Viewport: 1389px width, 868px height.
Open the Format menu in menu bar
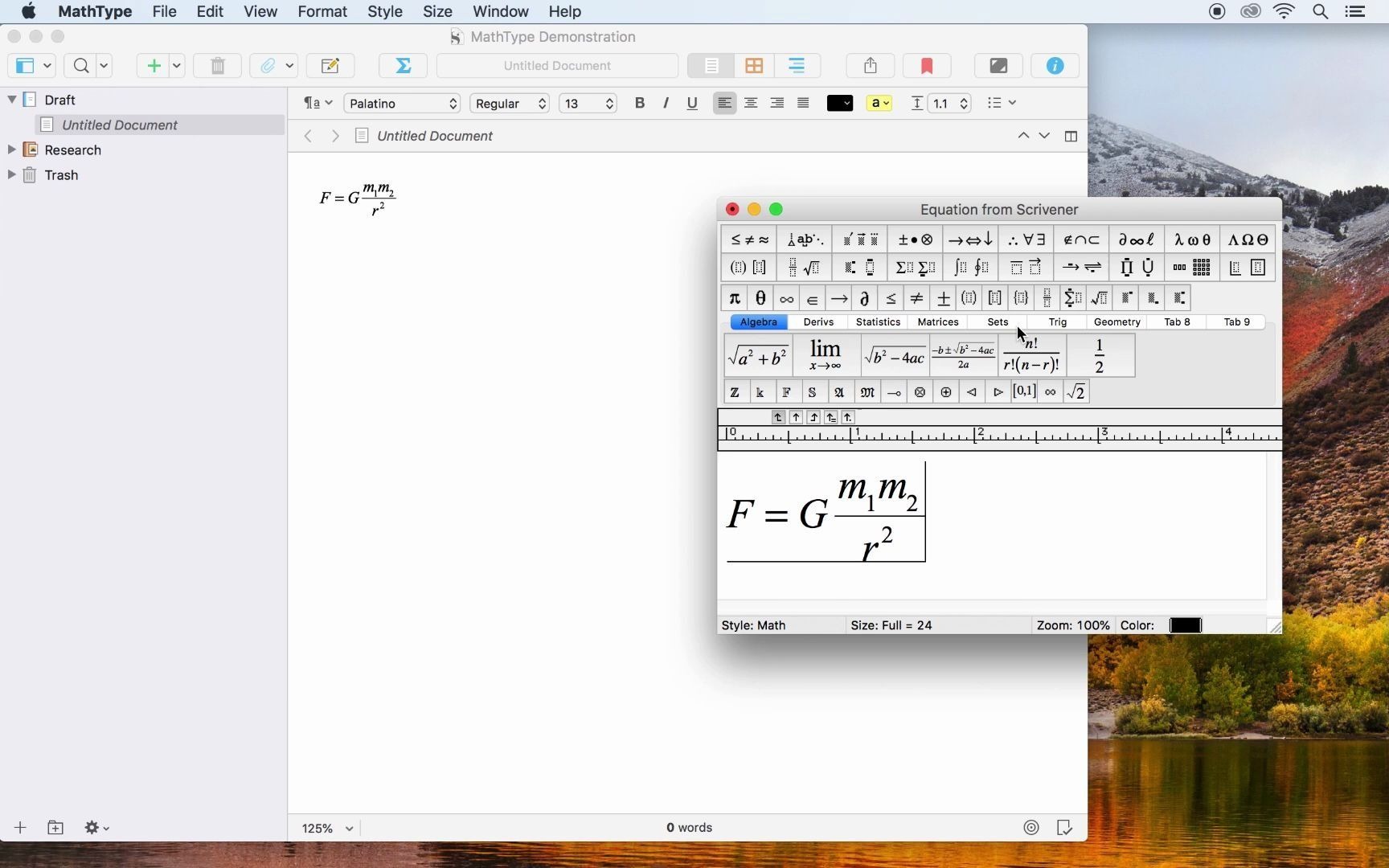[322, 12]
